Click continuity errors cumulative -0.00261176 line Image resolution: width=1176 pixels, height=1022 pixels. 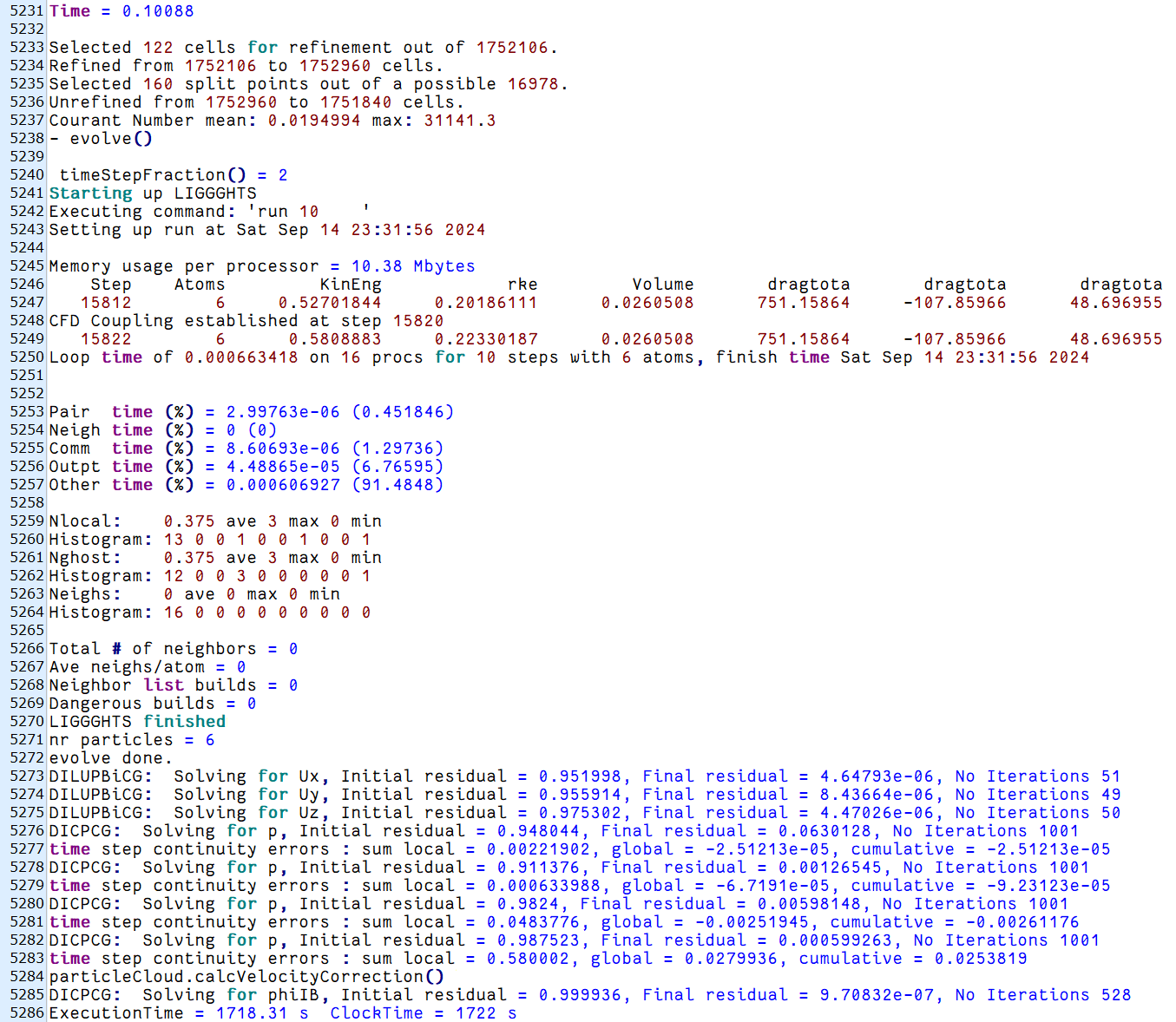pos(564,922)
